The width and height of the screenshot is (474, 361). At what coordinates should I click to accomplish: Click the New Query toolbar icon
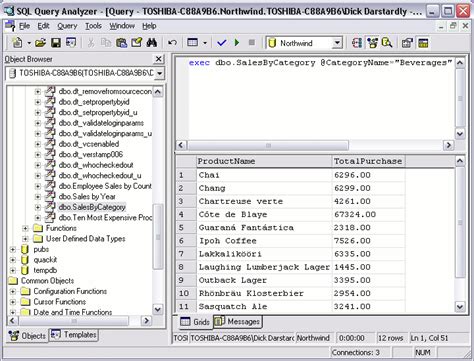(x=17, y=43)
